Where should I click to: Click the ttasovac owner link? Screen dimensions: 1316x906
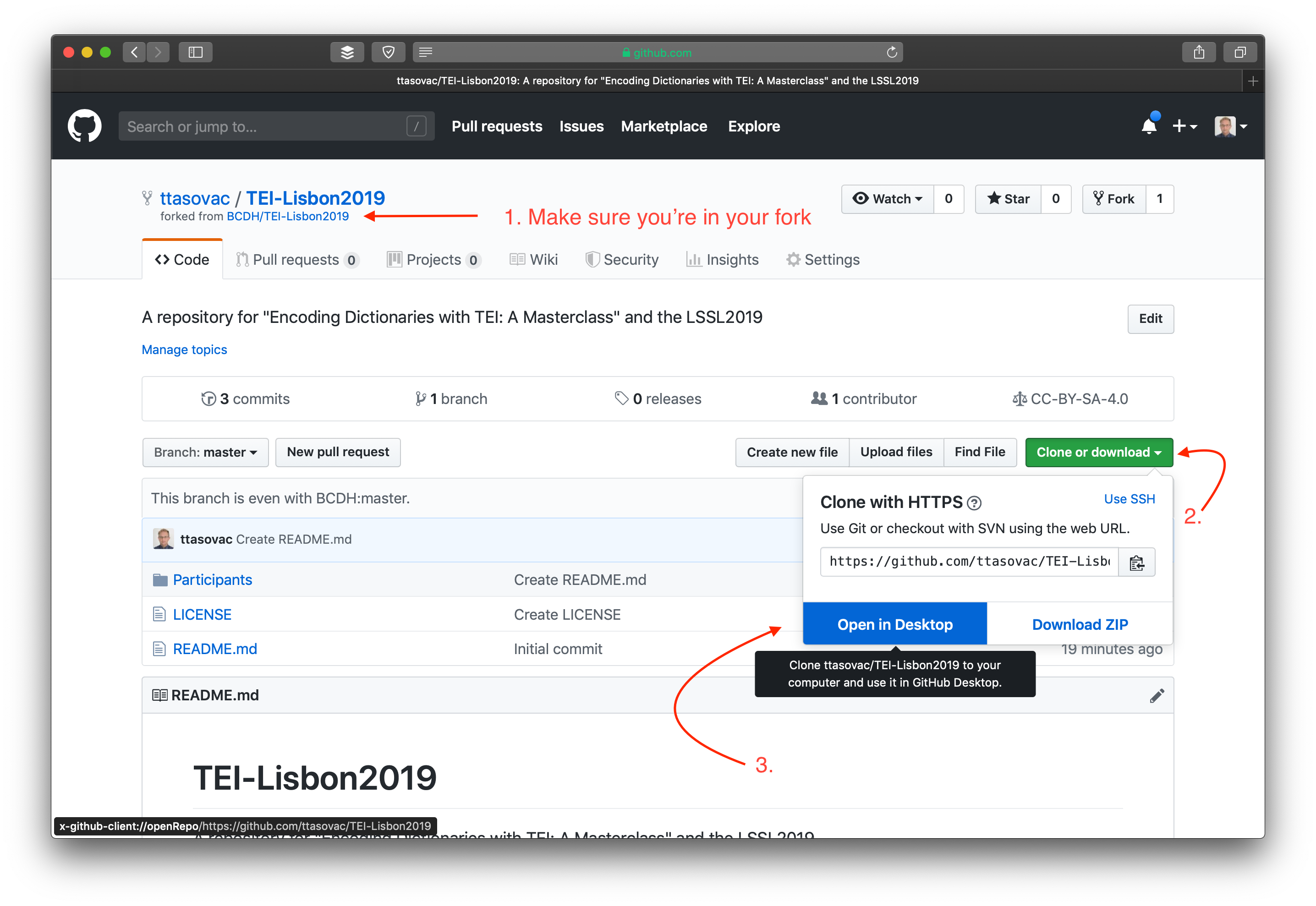tap(195, 199)
